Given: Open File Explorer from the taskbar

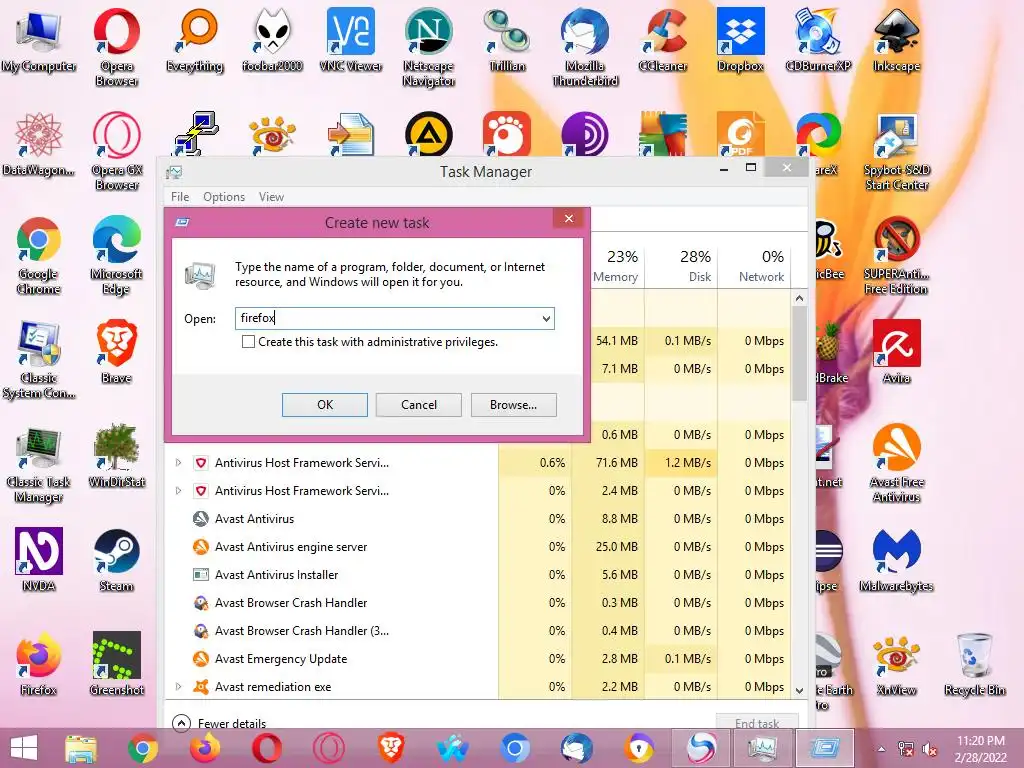Looking at the screenshot, I should pos(81,748).
